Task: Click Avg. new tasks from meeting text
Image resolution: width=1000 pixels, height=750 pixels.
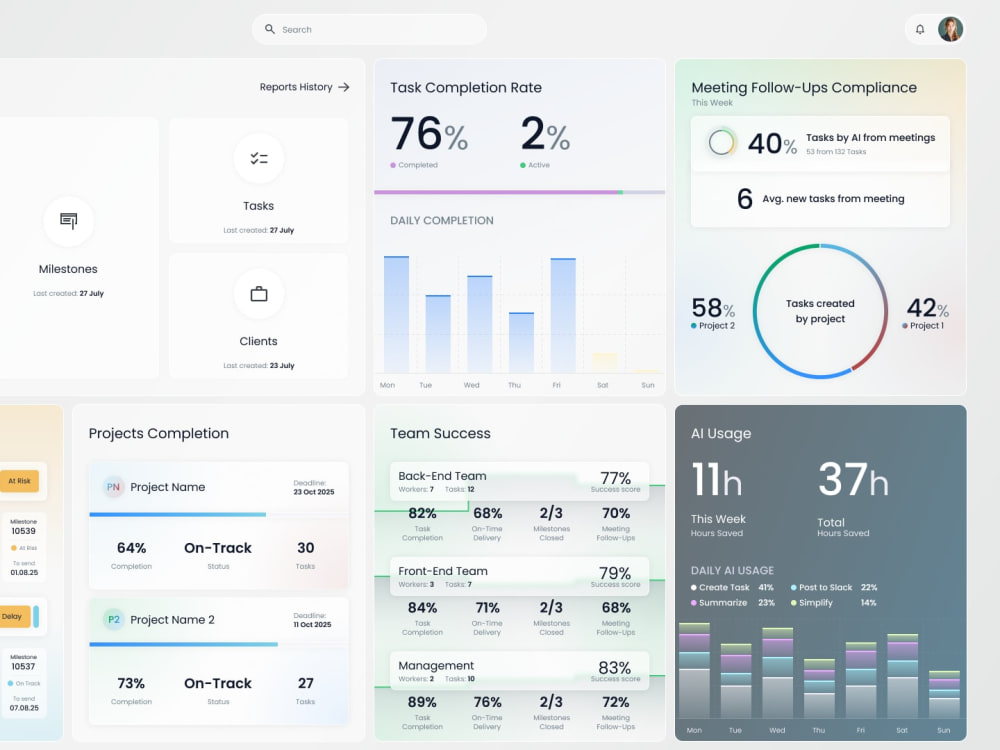Action: click(833, 199)
